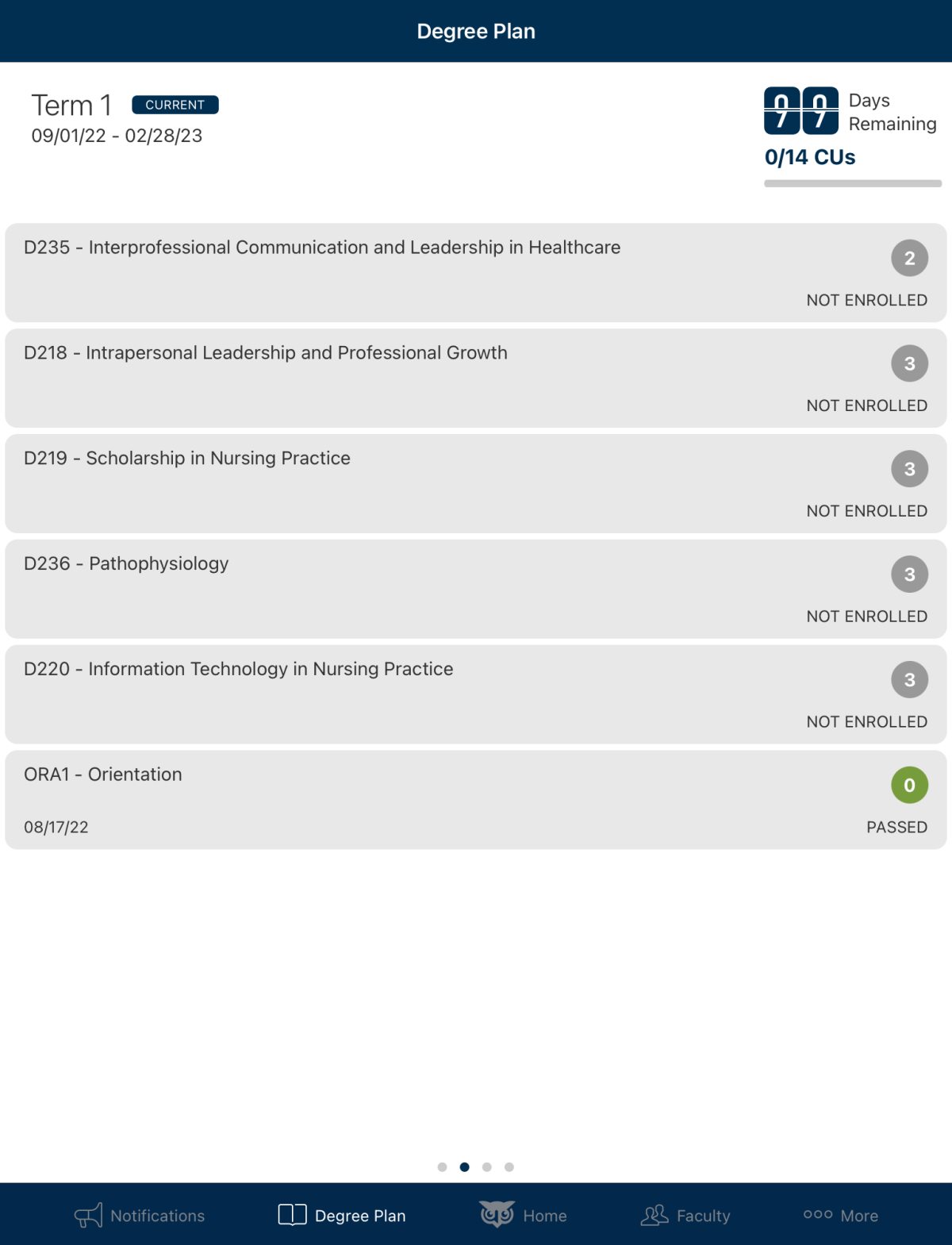
Task: Tap the green 0 badge on Orientation
Action: coord(909,785)
